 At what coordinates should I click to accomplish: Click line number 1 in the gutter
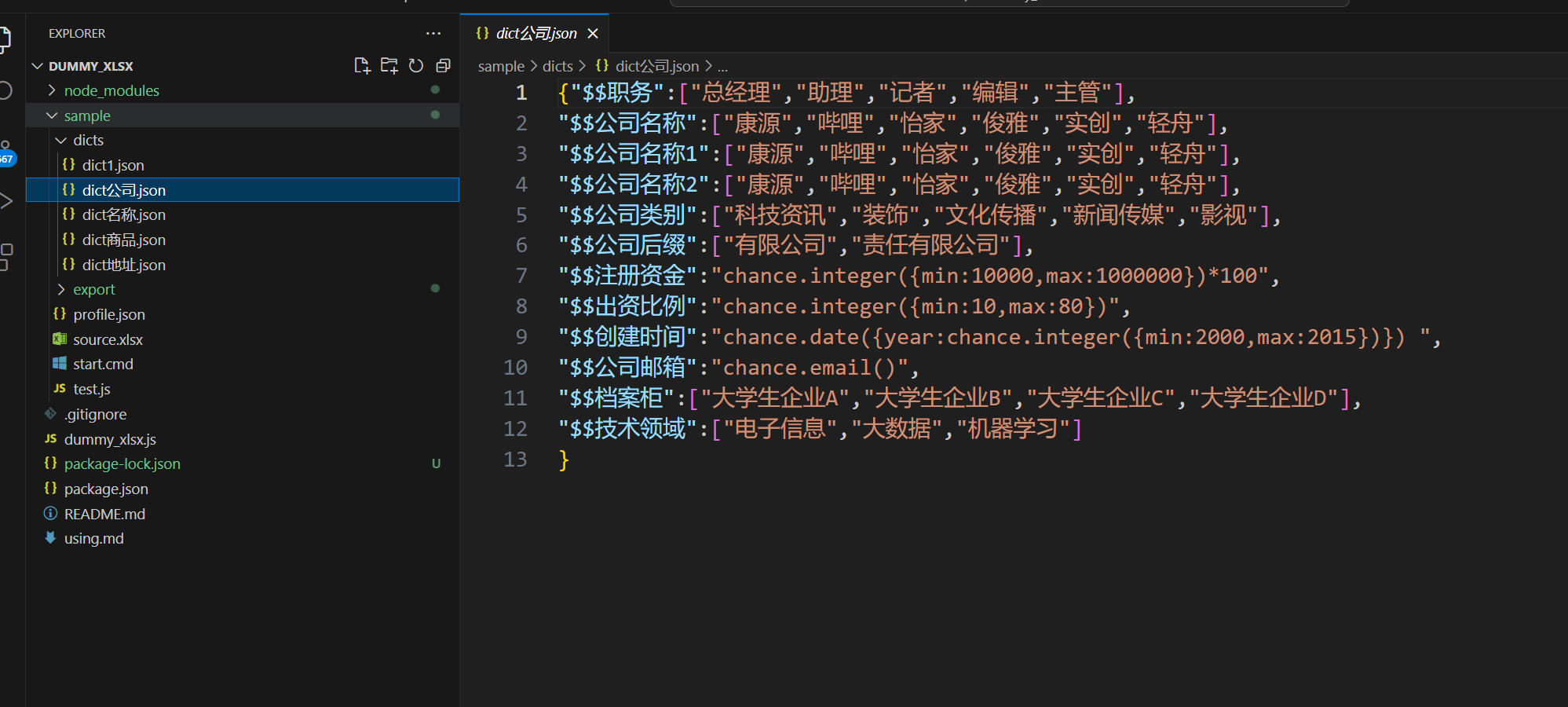[x=521, y=93]
